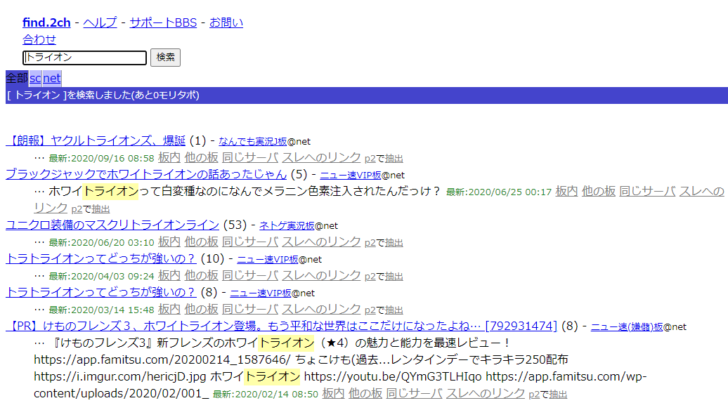Open thread 【朗報】ヤクルトライオンズ、爆誕
This screenshot has width=728, height=403.
[x=96, y=141]
